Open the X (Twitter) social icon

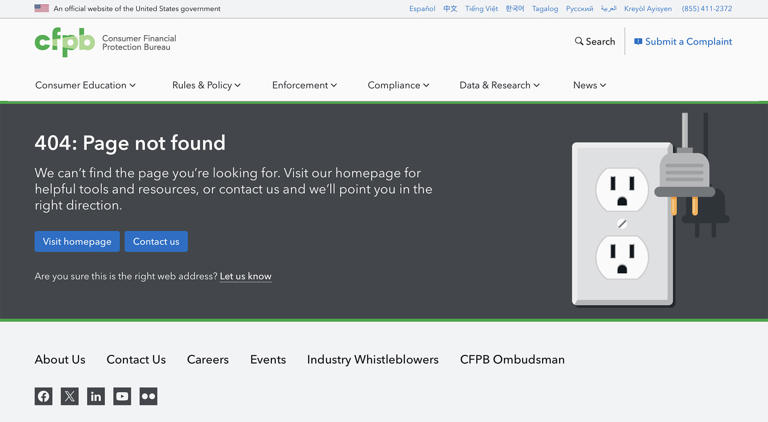(69, 396)
